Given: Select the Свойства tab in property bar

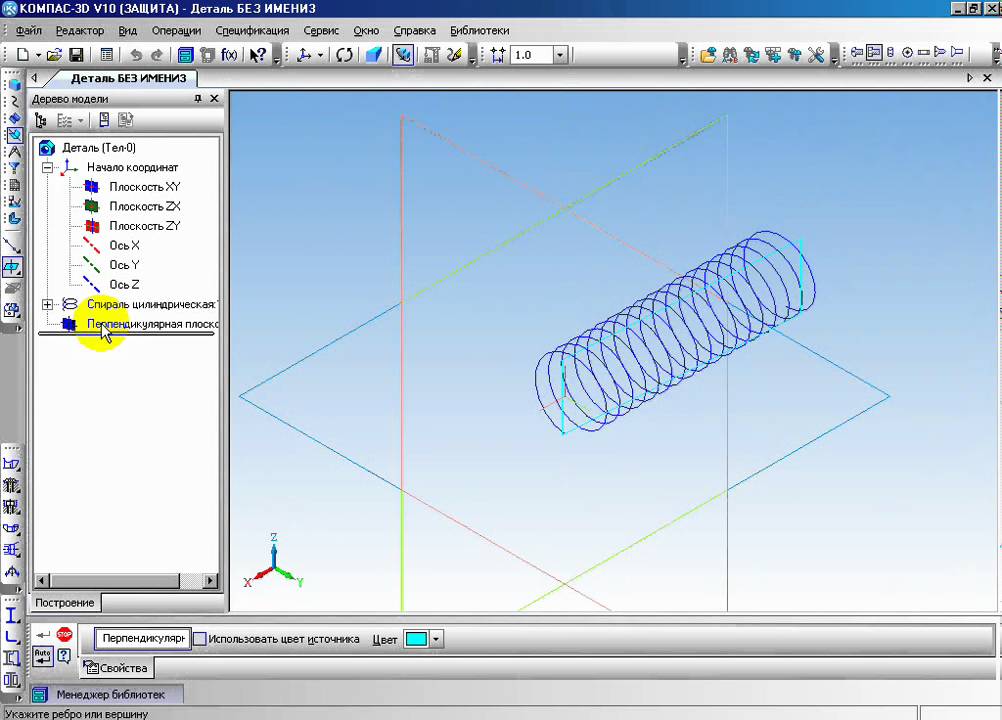Looking at the screenshot, I should 116,668.
